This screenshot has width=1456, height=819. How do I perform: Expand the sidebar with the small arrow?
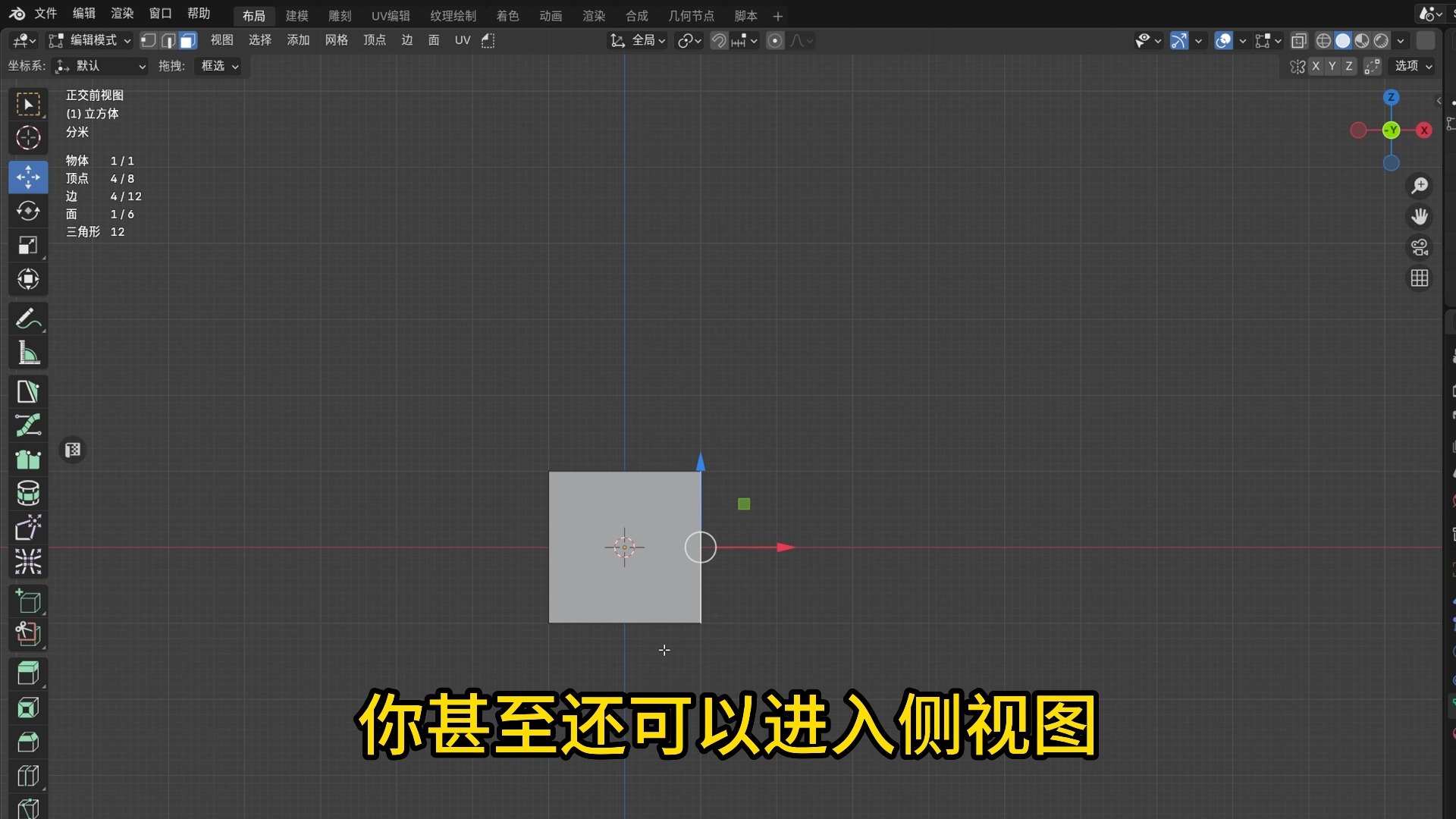[x=1439, y=100]
